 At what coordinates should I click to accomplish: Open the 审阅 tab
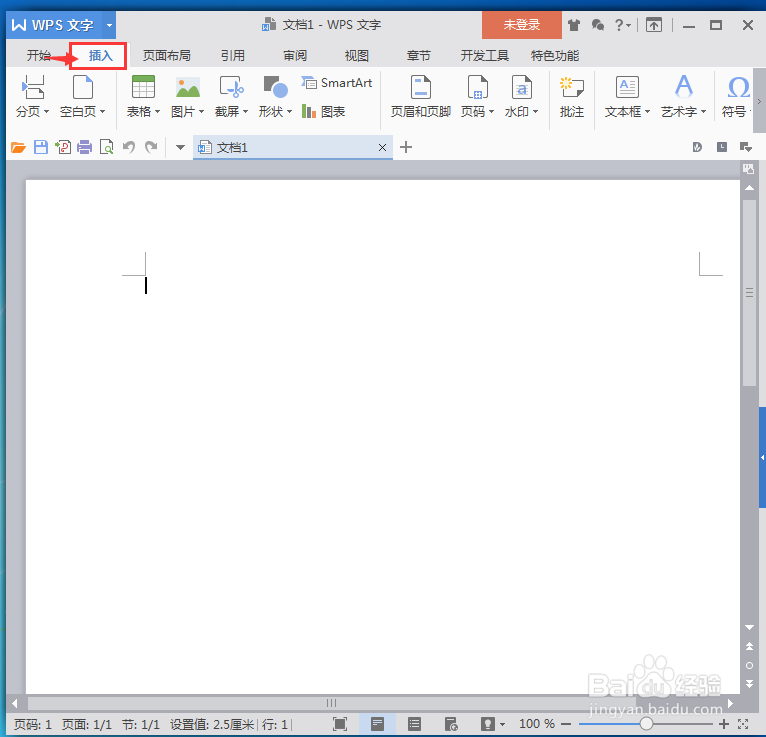[295, 56]
